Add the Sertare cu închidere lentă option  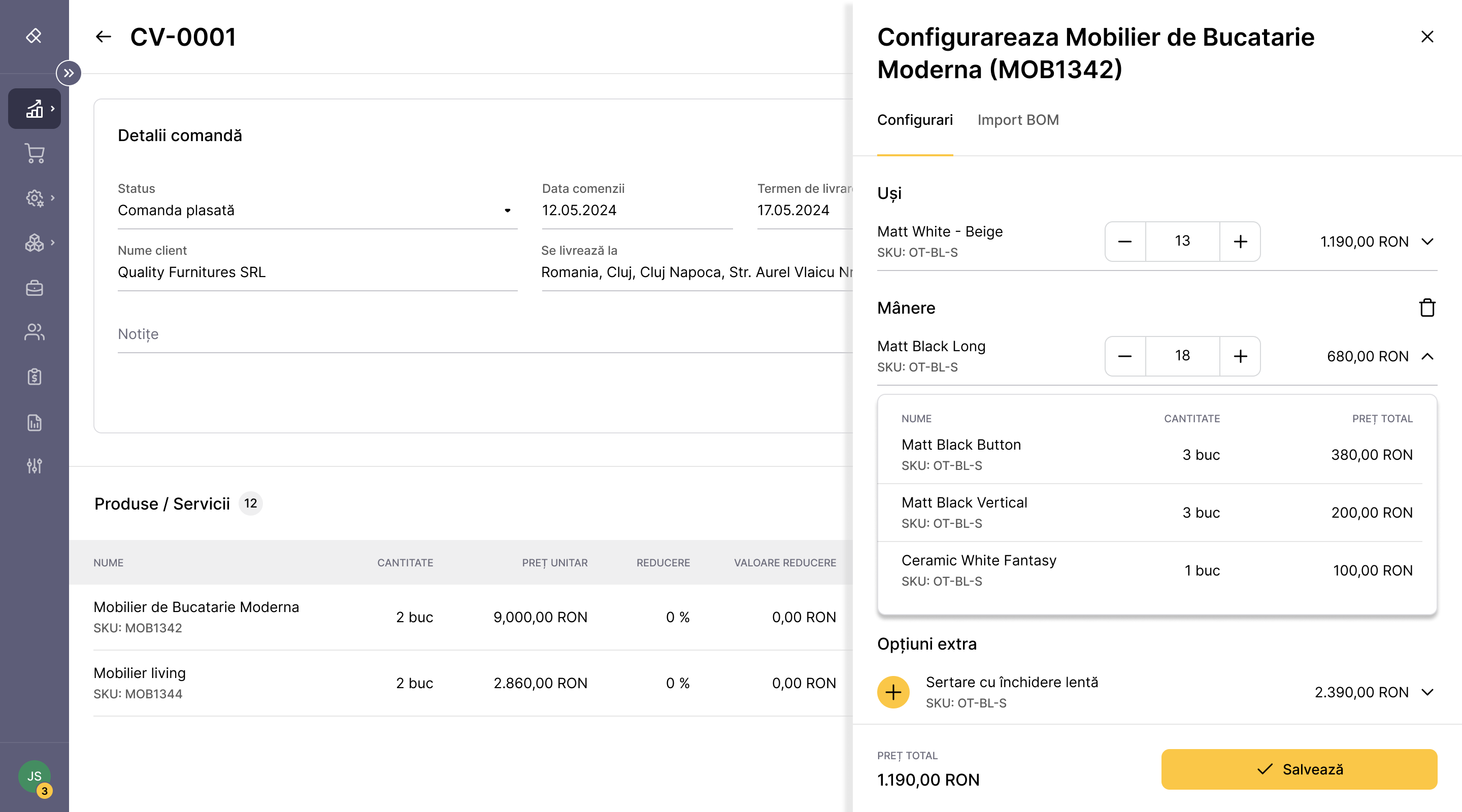(893, 692)
